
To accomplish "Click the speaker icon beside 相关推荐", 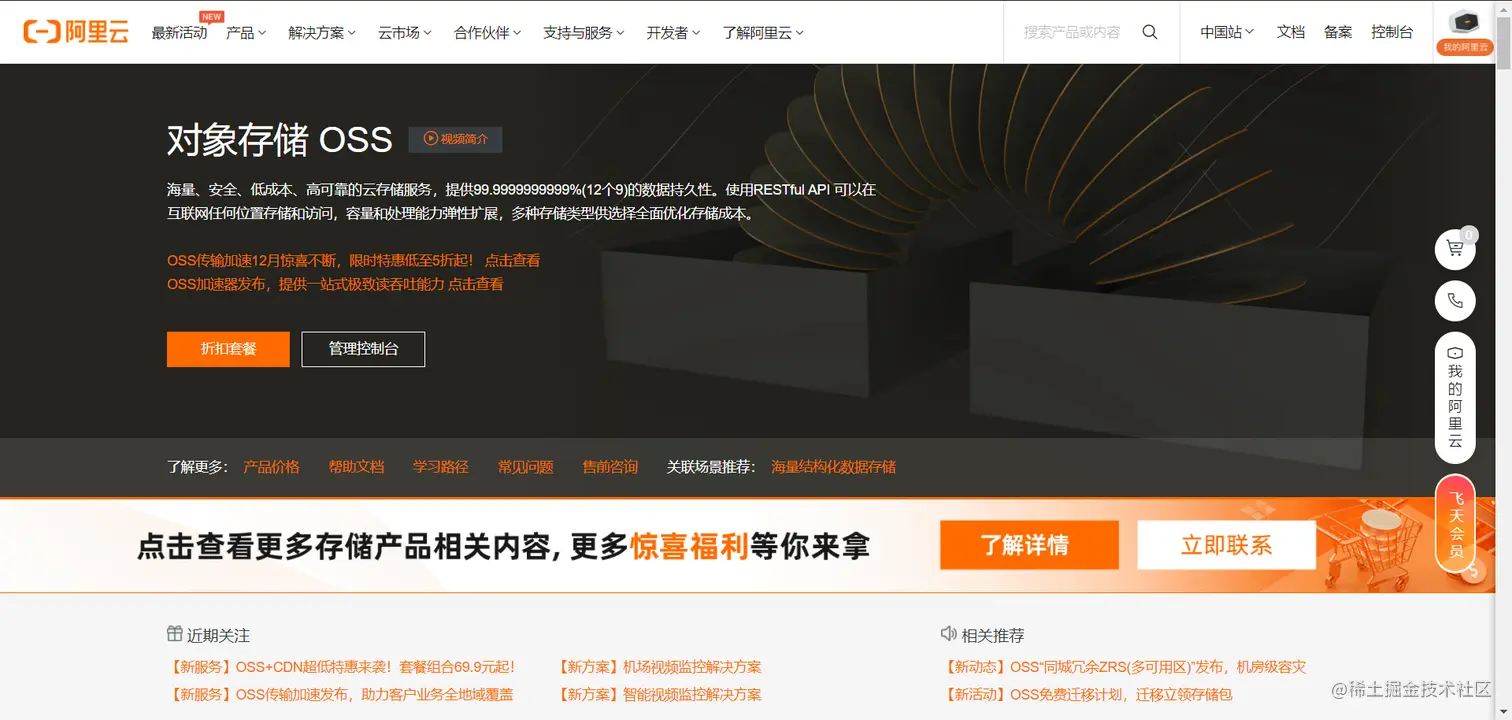I will 949,634.
